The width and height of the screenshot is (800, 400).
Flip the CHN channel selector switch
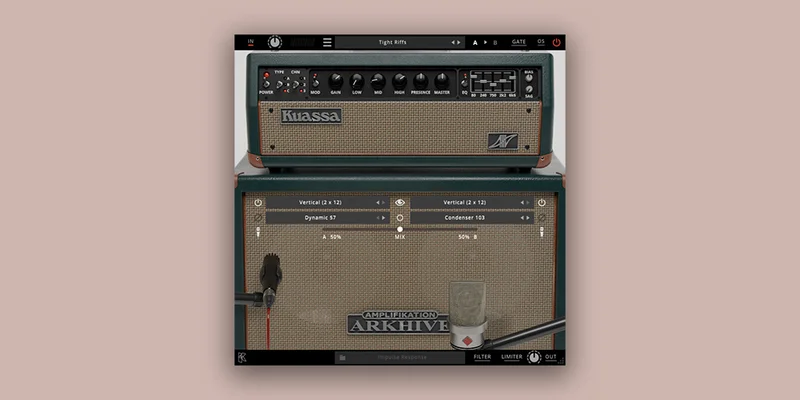pos(295,85)
